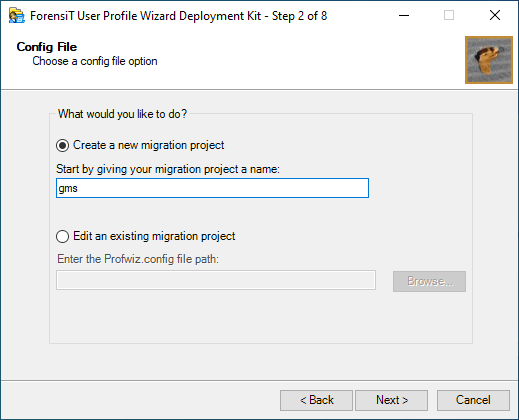This screenshot has height=420, width=519.
Task: Click the 'Enter the Profwiz.config file path' label
Action: click(x=138, y=259)
